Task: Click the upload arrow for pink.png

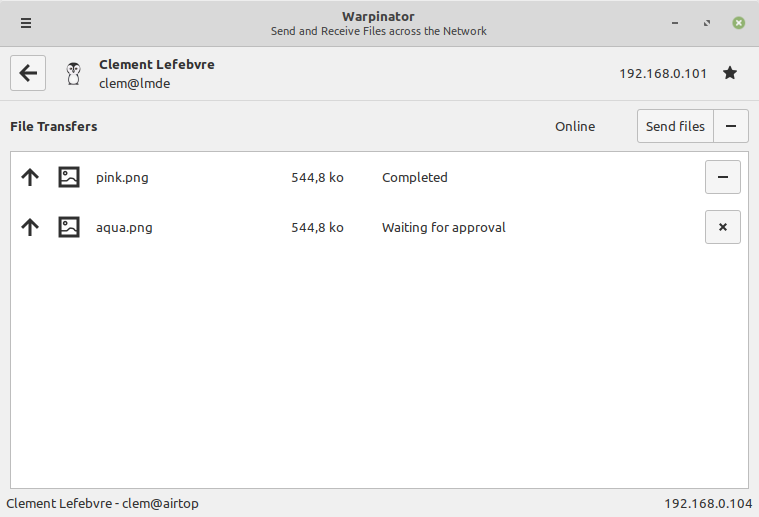Action: [x=30, y=178]
